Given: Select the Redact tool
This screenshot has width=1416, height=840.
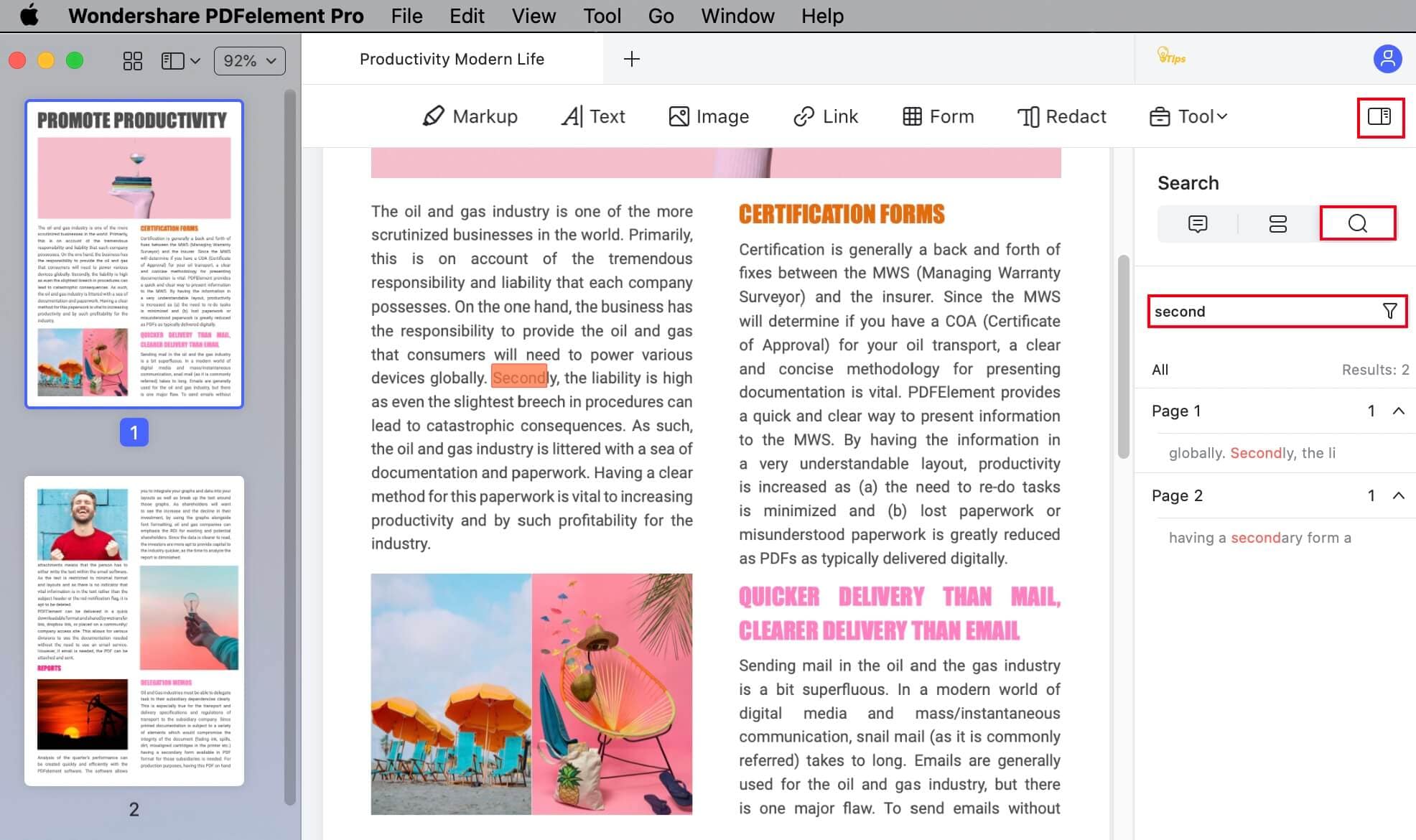Looking at the screenshot, I should click(x=1062, y=116).
